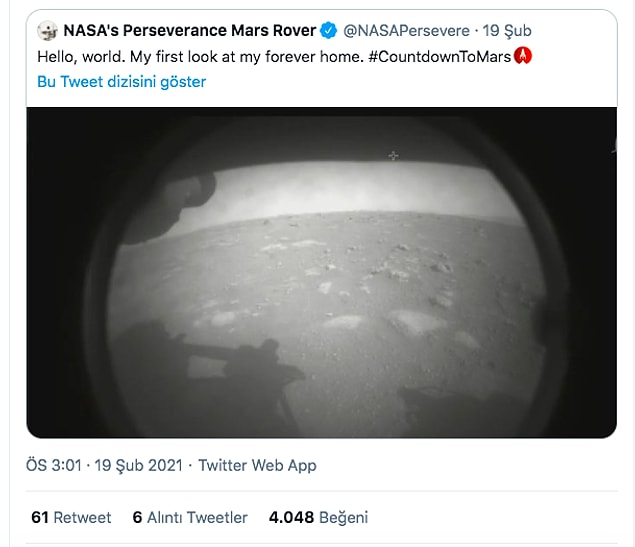Click the blue verified badge
The image size is (635, 547).
tap(328, 30)
